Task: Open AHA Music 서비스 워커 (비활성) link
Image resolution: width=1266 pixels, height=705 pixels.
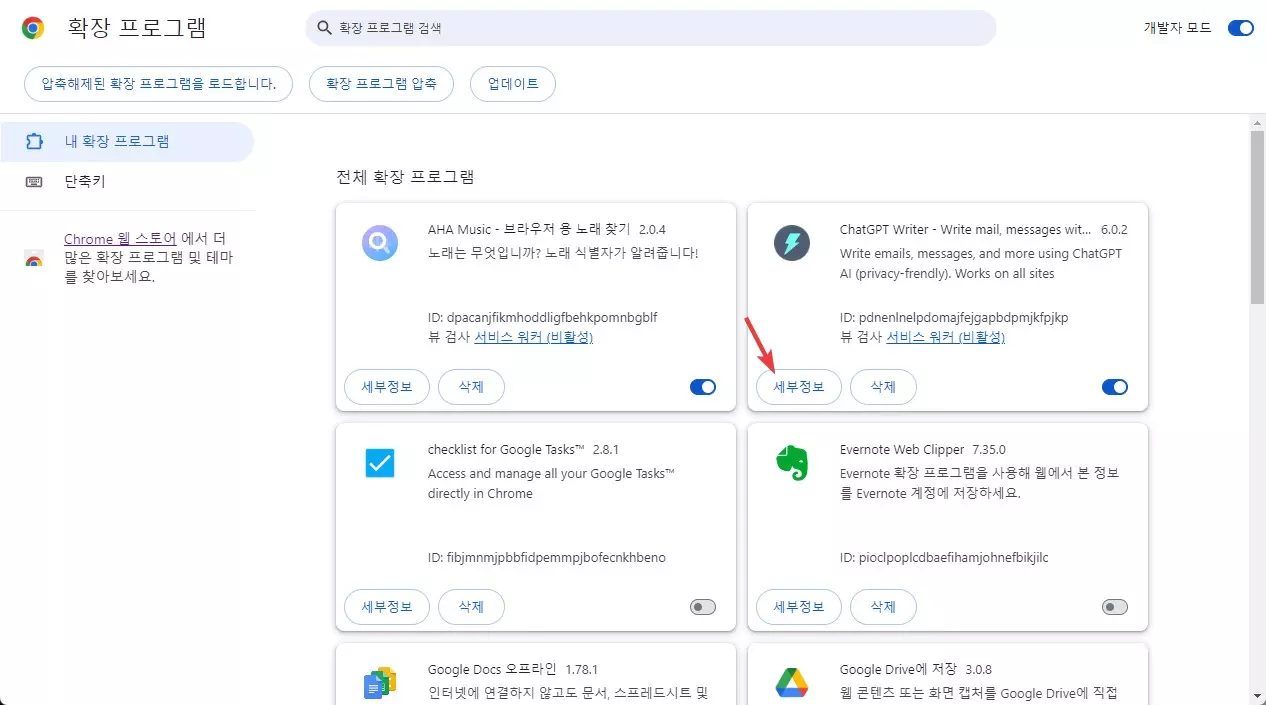Action: 534,338
